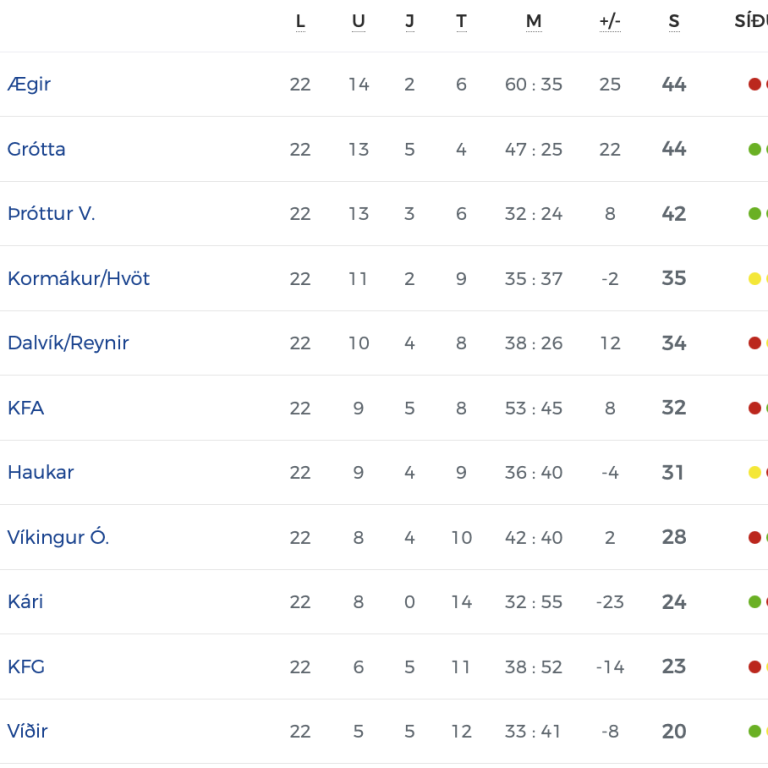Click the U column header
This screenshot has width=768, height=768.
[358, 22]
